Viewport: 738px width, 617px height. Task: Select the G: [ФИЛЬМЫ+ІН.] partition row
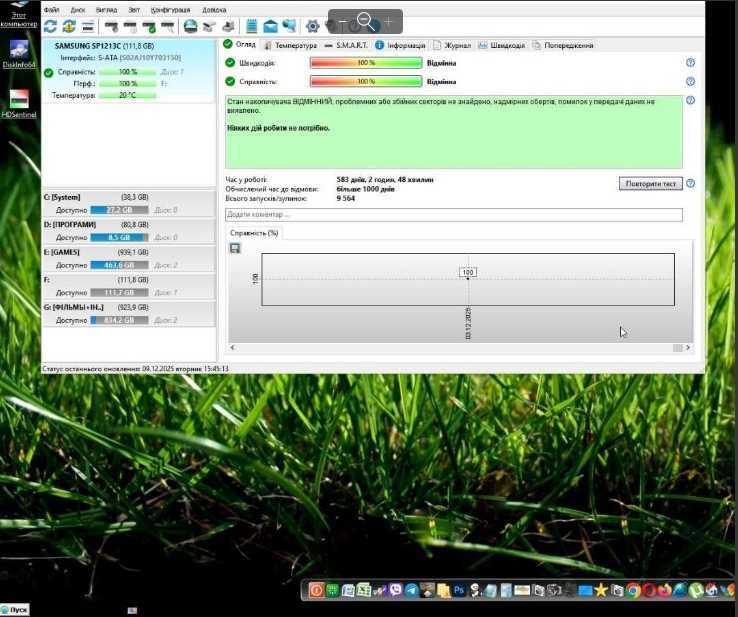pyautogui.click(x=129, y=313)
